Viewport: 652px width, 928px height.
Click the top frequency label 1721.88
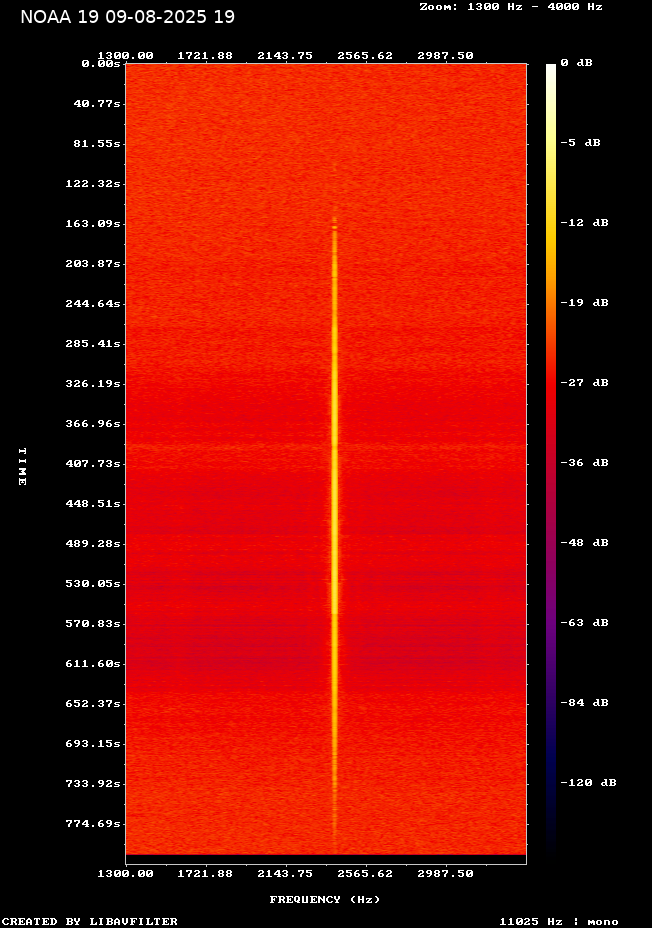205,56
